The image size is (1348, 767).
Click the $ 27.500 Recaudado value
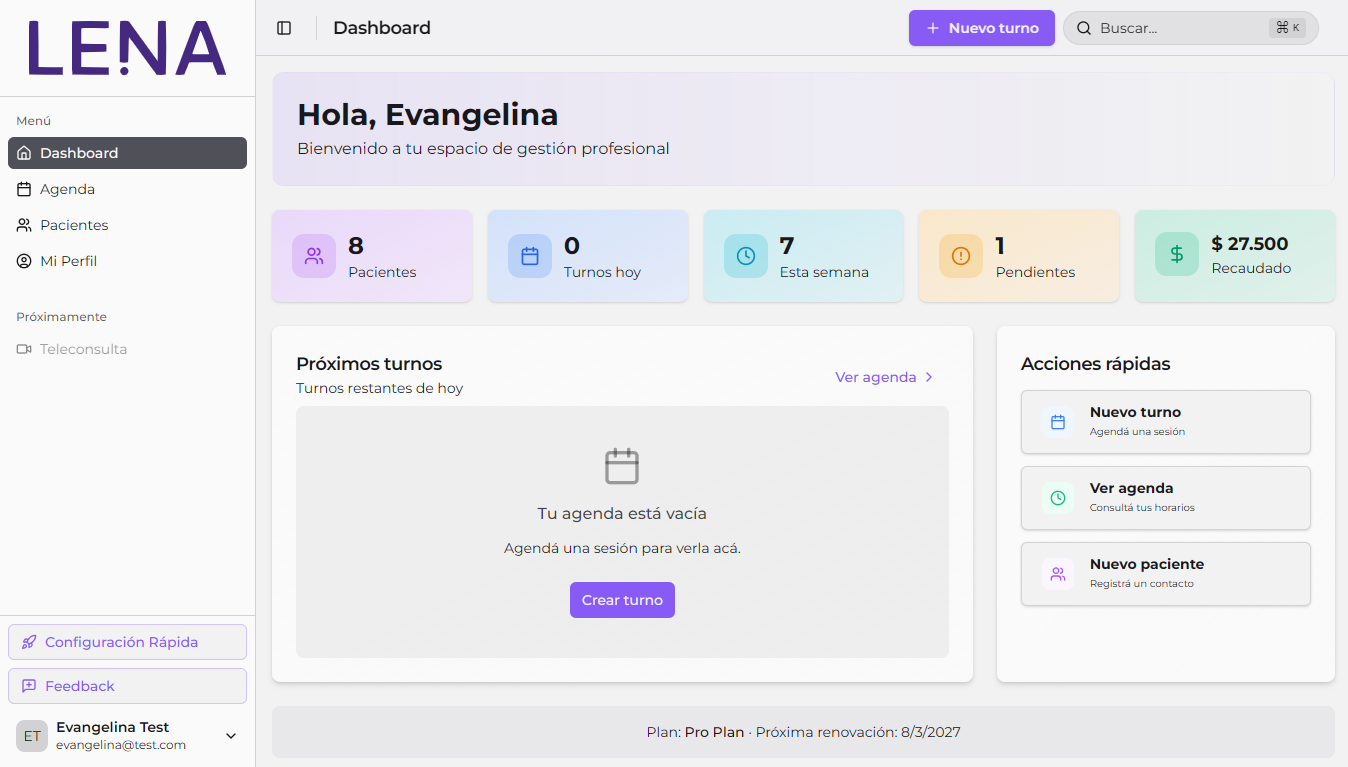[1250, 243]
